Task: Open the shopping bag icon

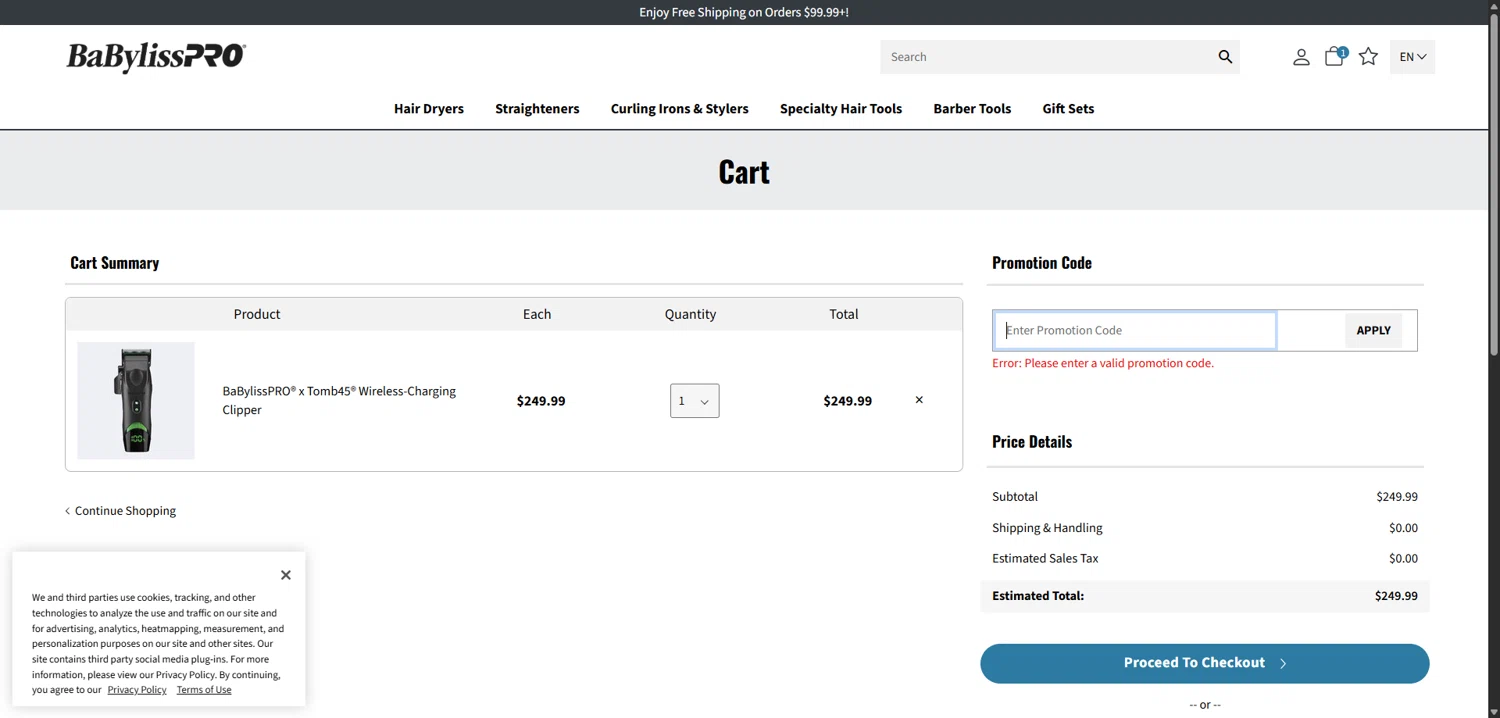Action: click(x=1335, y=56)
